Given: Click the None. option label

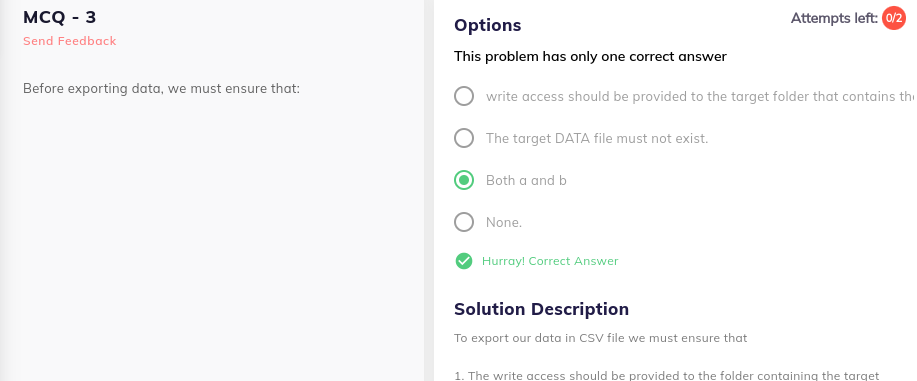Looking at the screenshot, I should 504,222.
